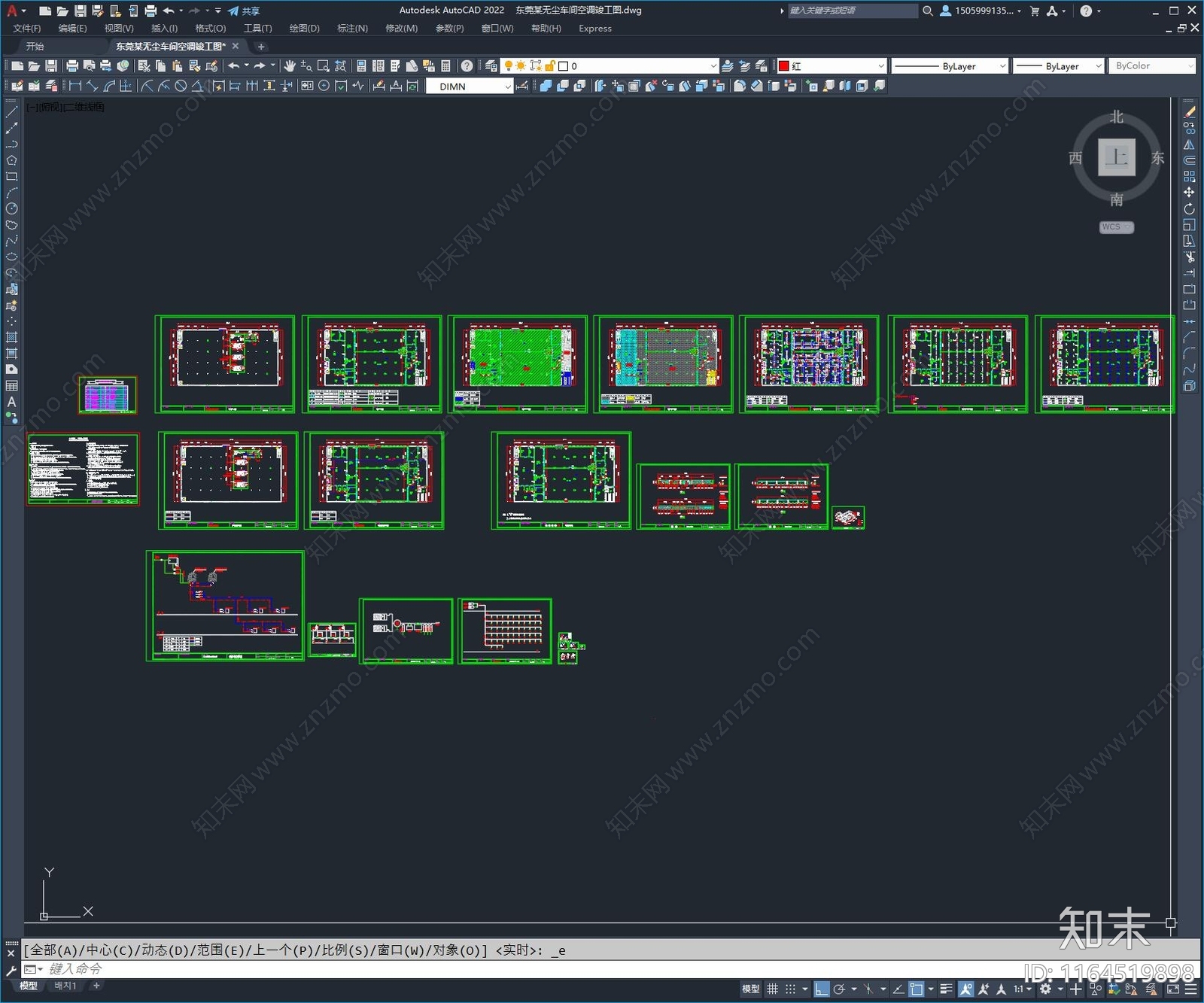
Task: Toggle lineweight display in status bar
Action: (947, 989)
